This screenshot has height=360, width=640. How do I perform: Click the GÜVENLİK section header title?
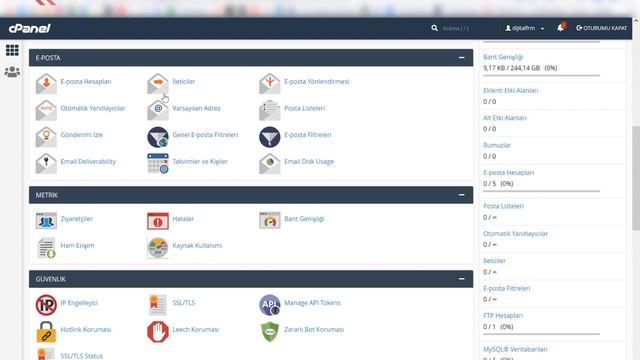[x=51, y=279]
